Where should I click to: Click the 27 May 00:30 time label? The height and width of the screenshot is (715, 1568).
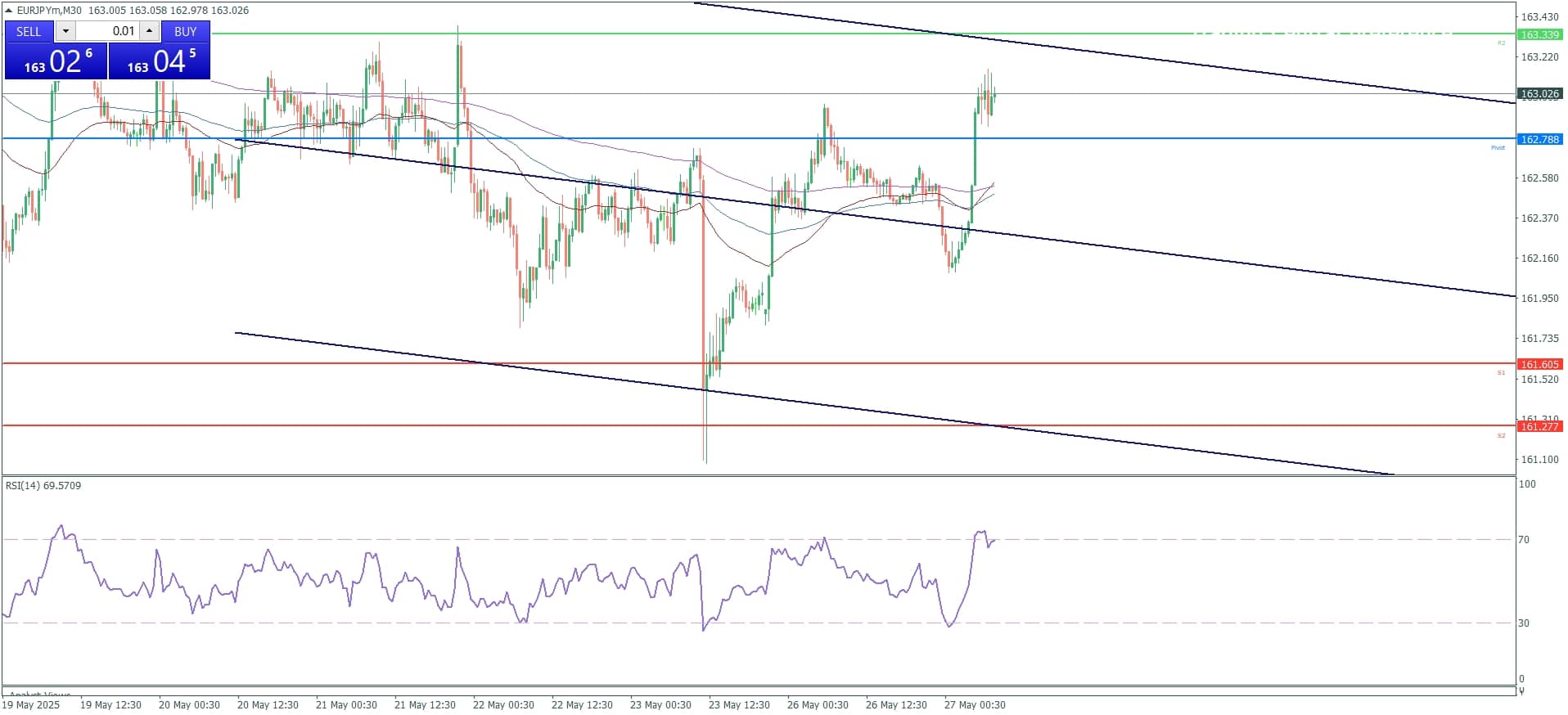coord(975,704)
